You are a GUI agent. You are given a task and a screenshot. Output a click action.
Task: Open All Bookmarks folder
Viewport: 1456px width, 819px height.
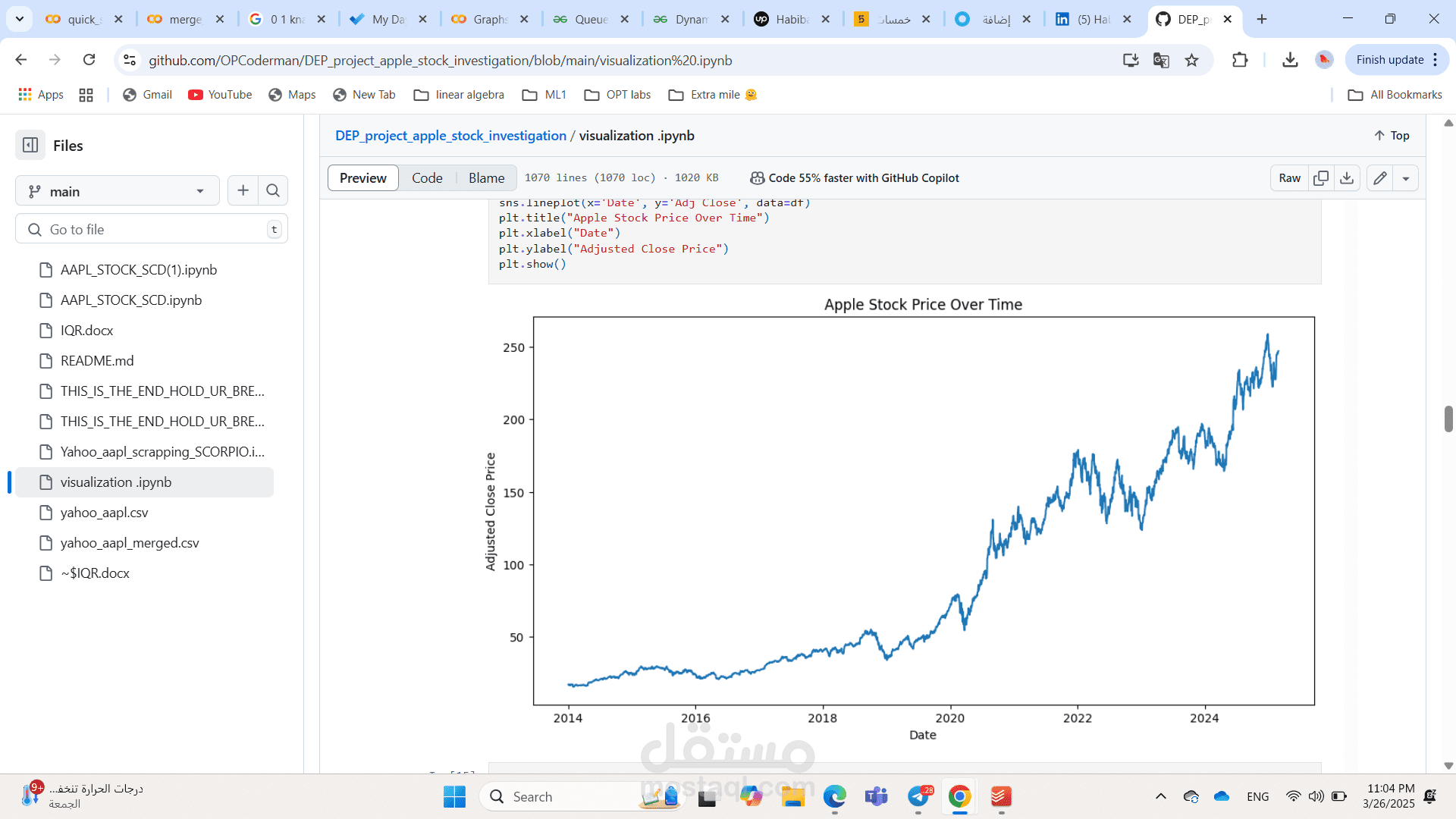click(x=1395, y=94)
